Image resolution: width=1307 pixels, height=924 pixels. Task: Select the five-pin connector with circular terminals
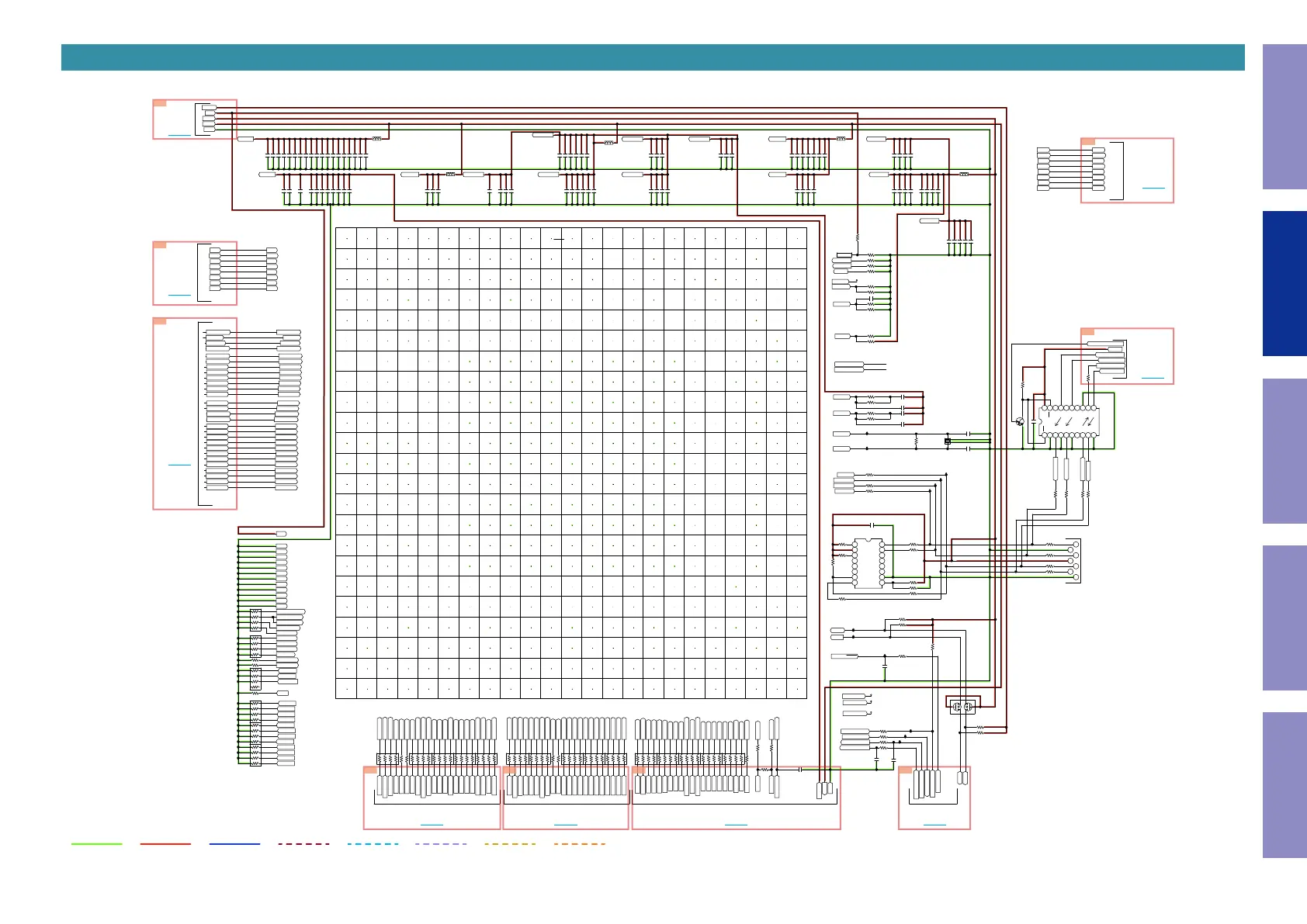pos(1073,561)
